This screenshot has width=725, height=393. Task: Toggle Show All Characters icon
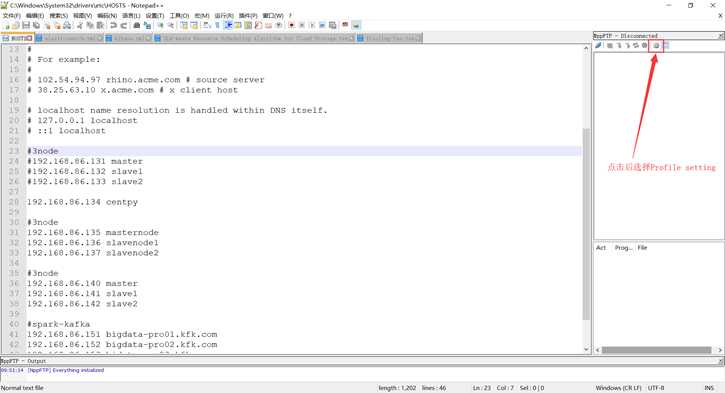[217, 25]
